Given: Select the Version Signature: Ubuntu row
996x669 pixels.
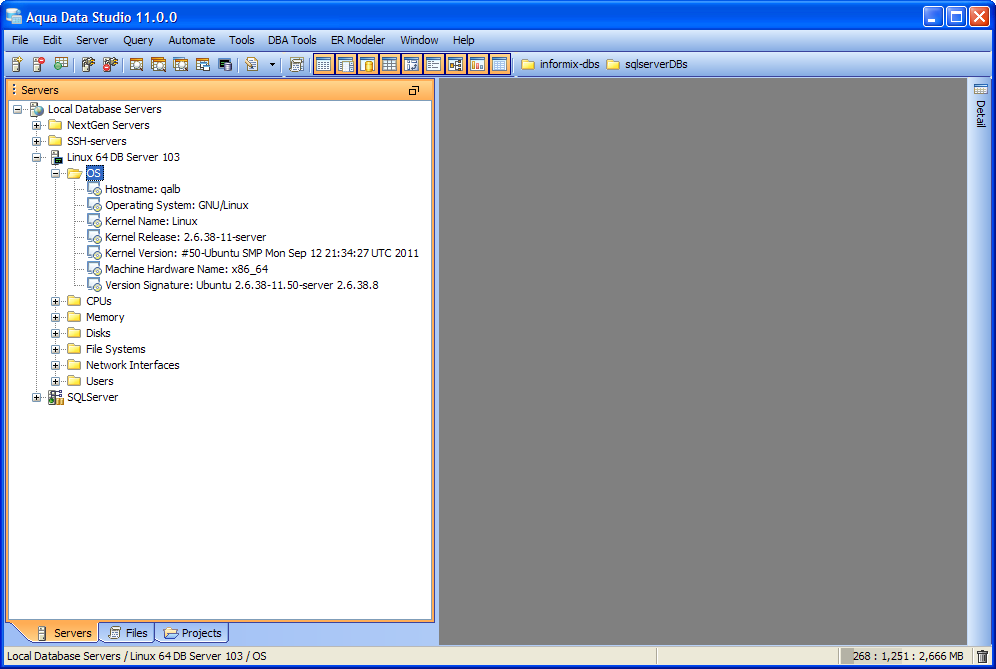Looking at the screenshot, I should pos(241,285).
